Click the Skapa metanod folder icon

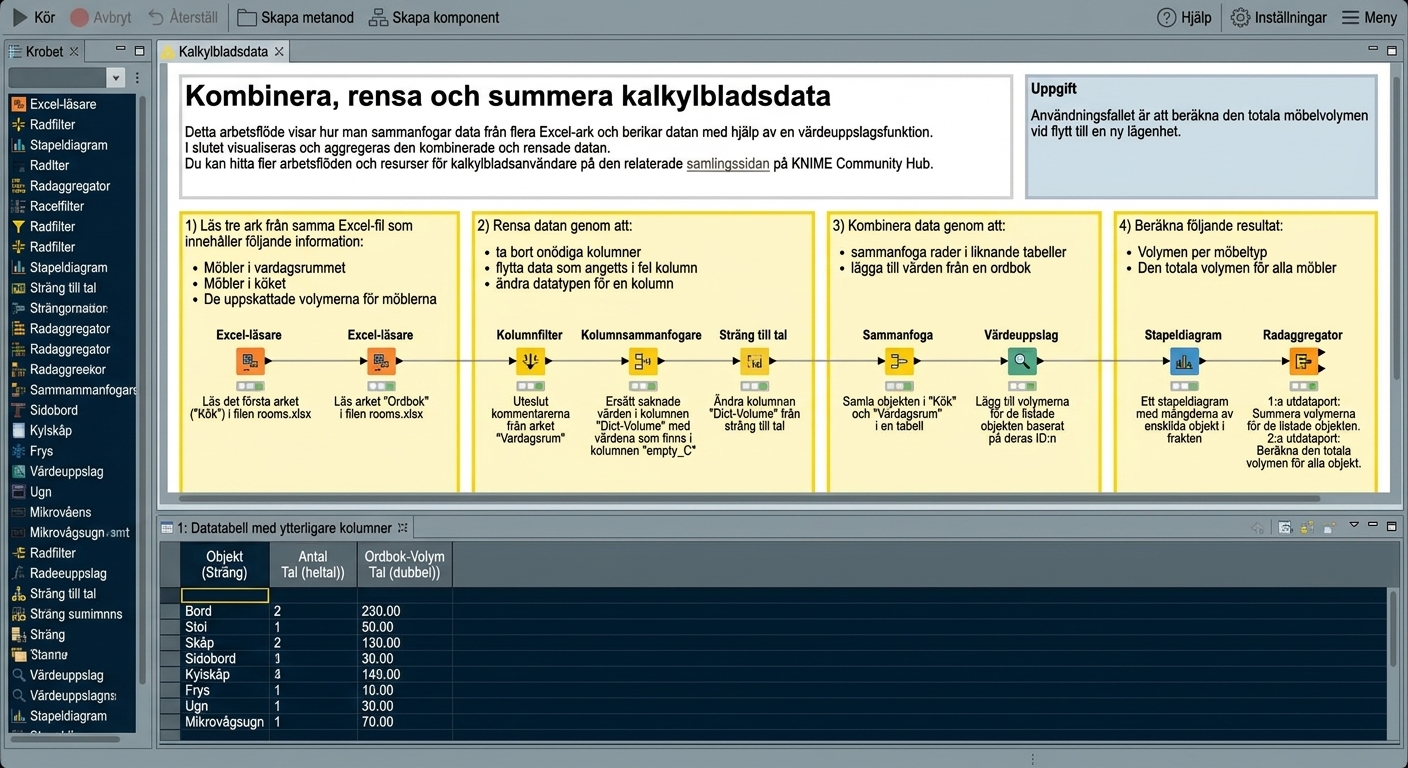tap(246, 17)
